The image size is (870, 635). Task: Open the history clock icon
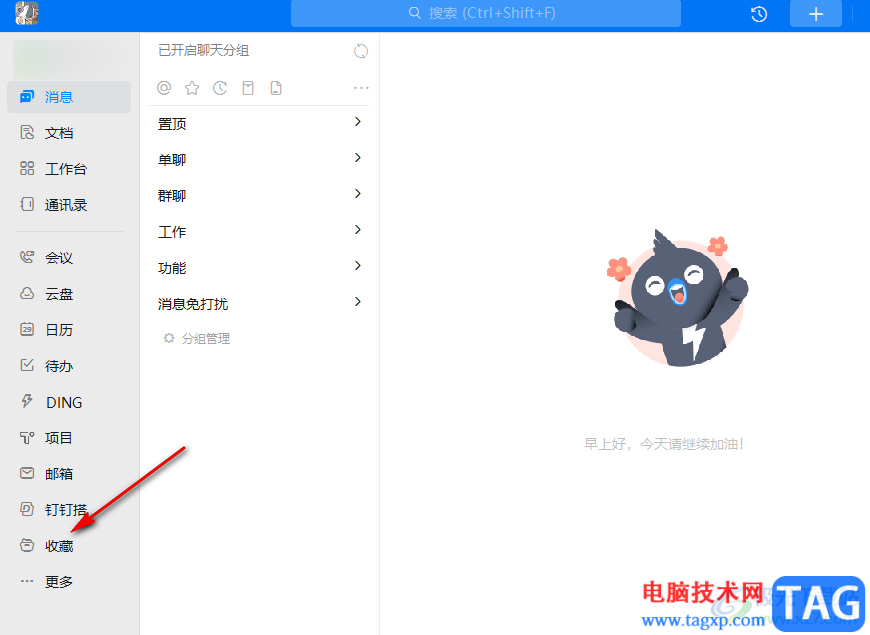[758, 14]
